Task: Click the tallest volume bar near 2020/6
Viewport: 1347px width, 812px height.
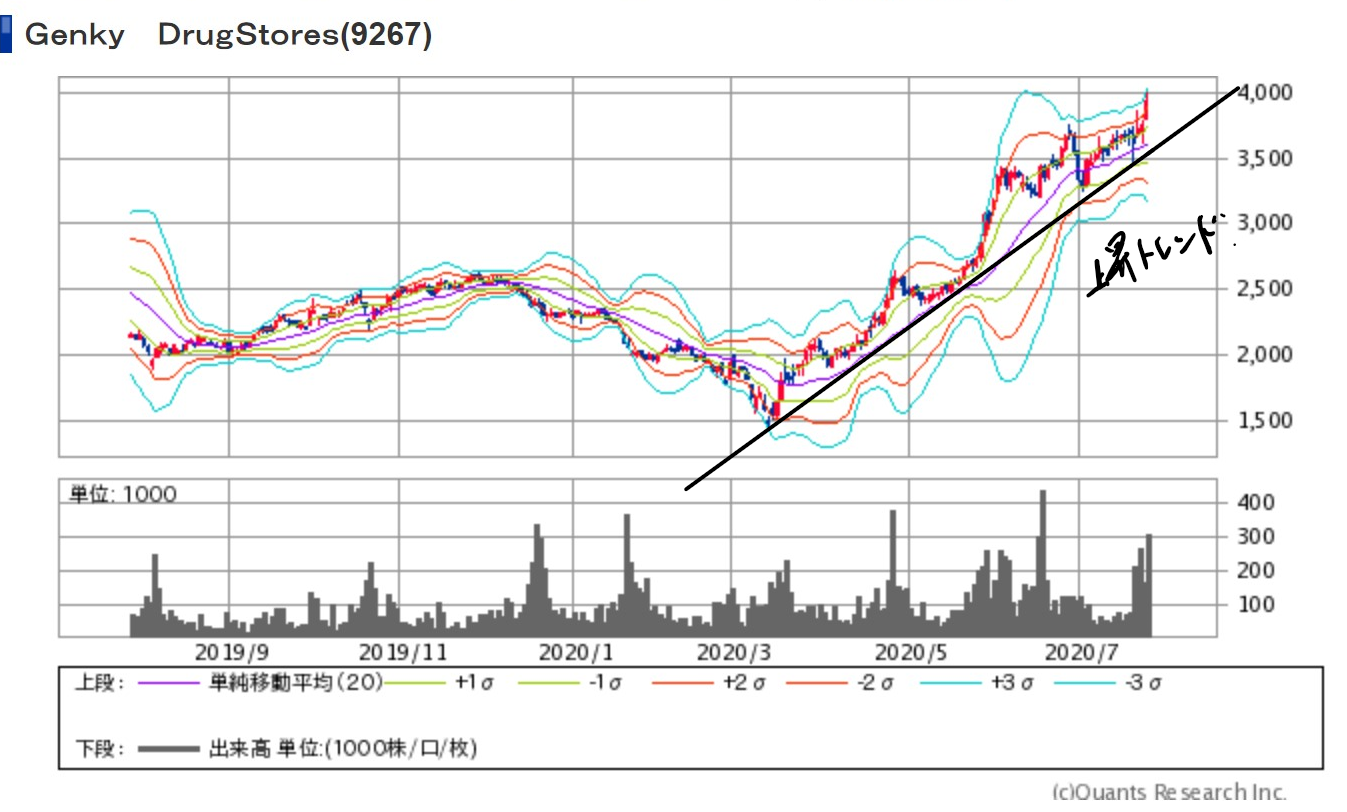Action: 1043,564
